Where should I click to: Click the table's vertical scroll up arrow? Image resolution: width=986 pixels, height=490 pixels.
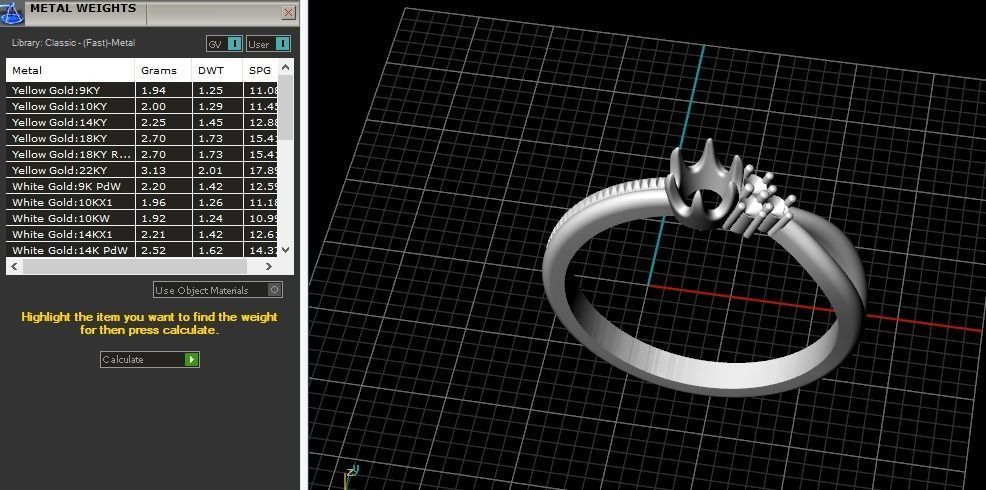click(x=285, y=66)
